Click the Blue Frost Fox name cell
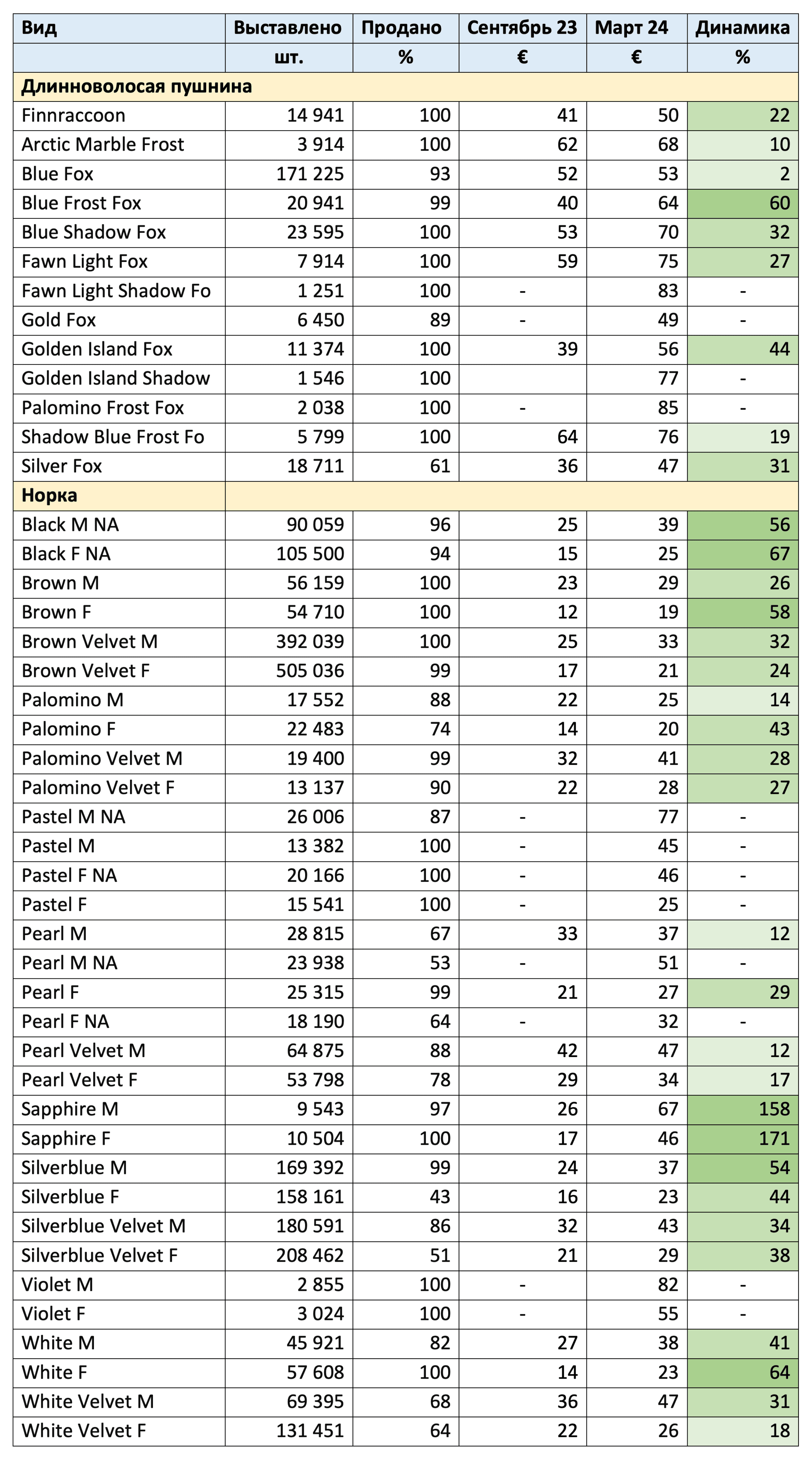This screenshot has height=1472, width=812. (x=81, y=203)
